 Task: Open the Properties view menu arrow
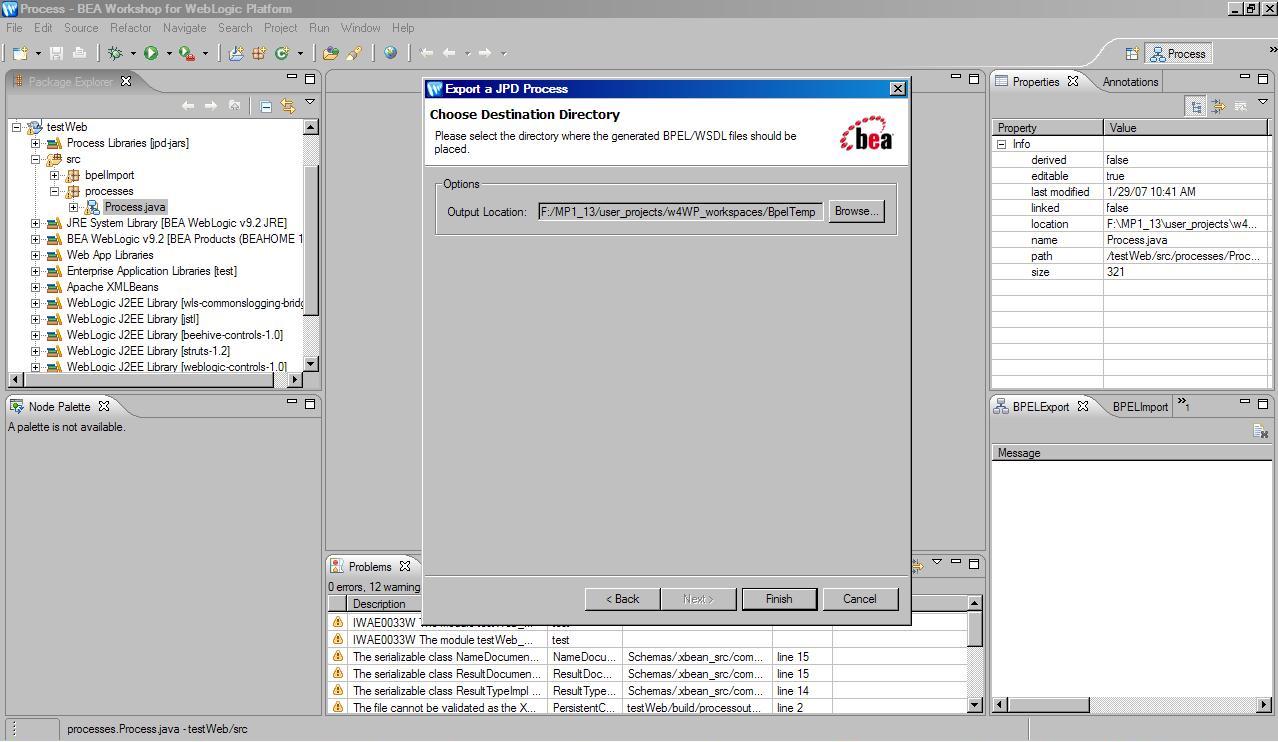1262,102
